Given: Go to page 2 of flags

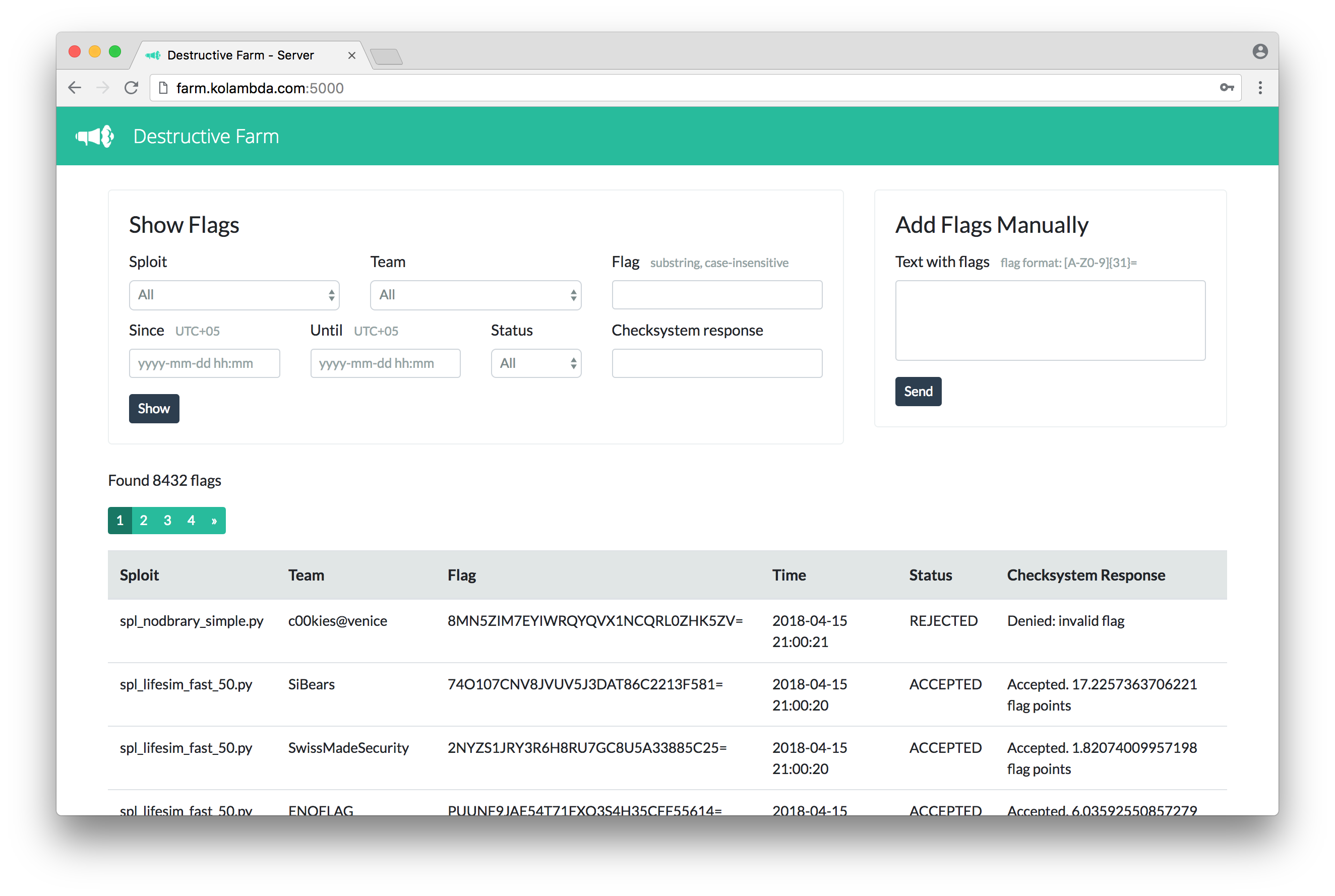Looking at the screenshot, I should click(144, 521).
